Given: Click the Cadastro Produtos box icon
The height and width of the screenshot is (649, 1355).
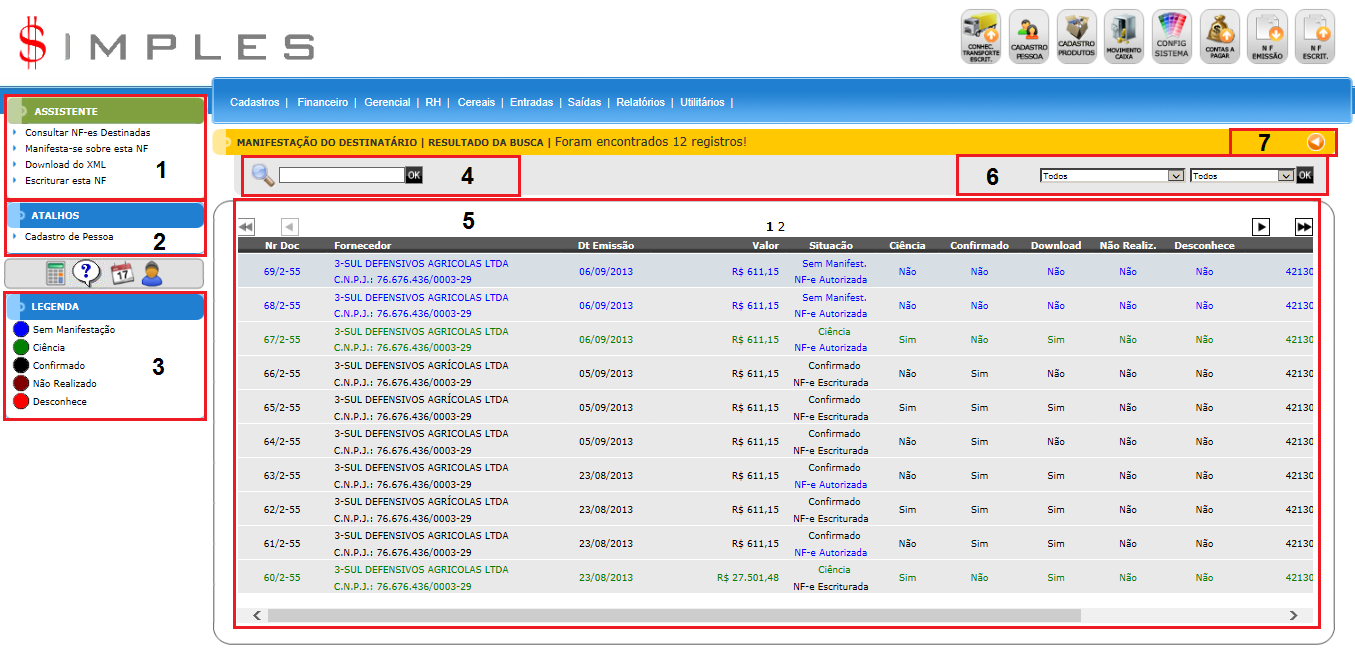Looking at the screenshot, I should 1076,36.
